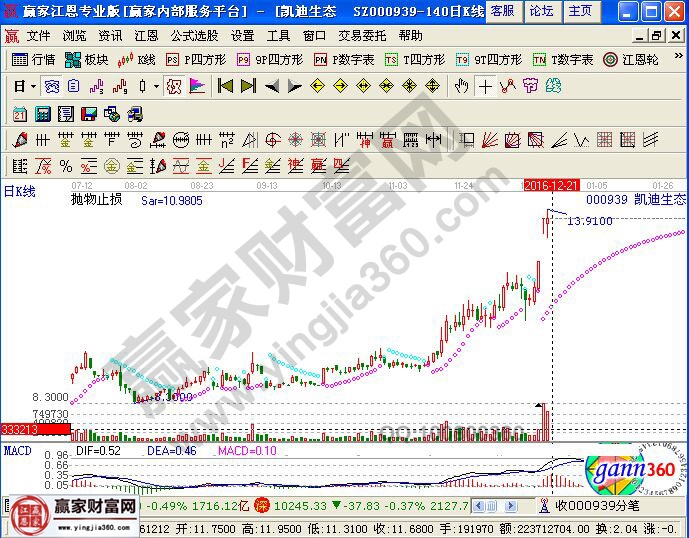Click the 客服 button in title bar

tap(502, 11)
